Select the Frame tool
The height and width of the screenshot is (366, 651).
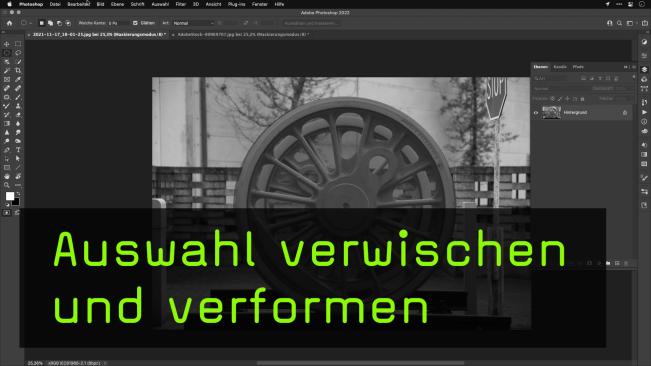click(x=7, y=79)
